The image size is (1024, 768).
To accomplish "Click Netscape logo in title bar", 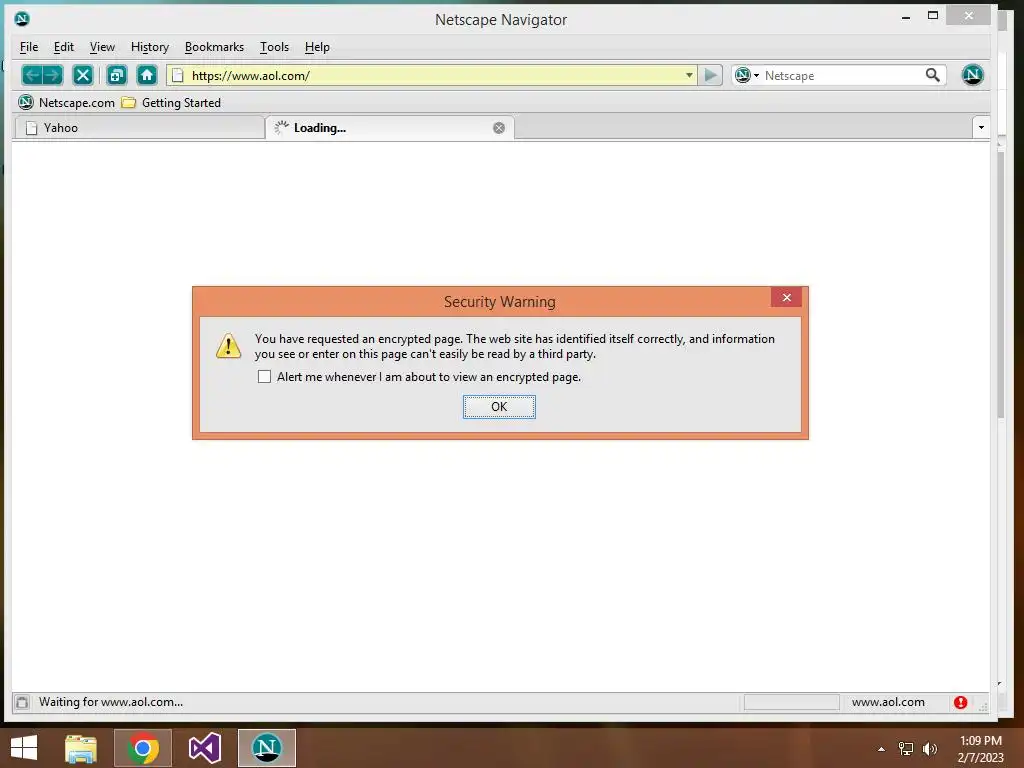I will pos(22,19).
